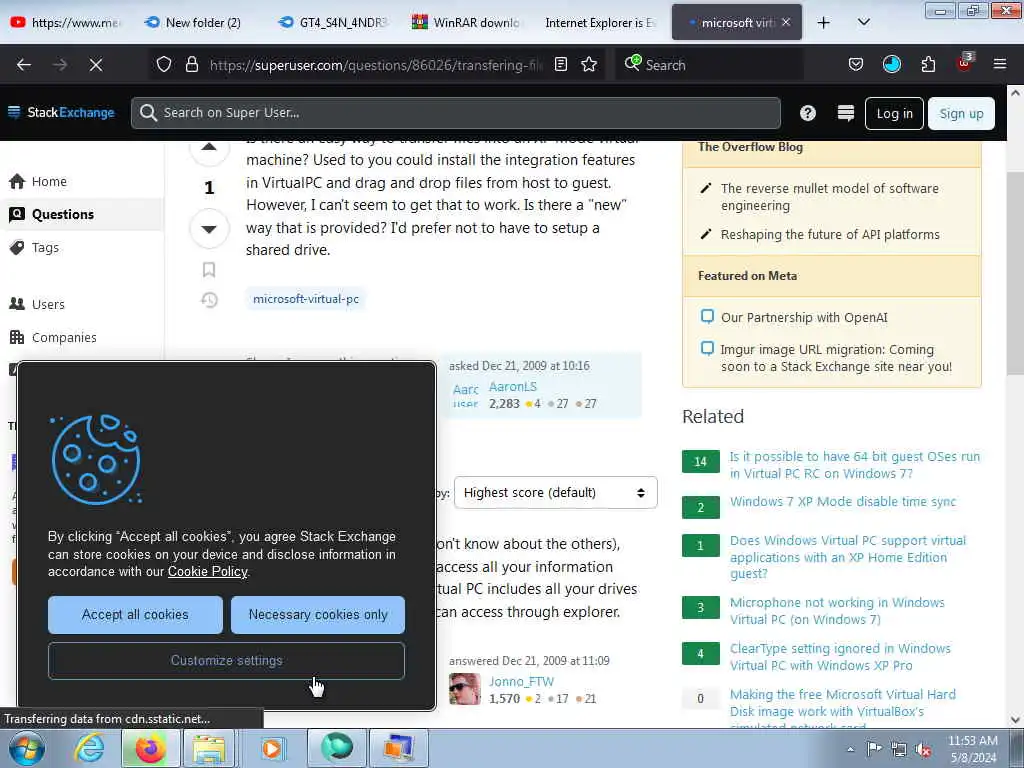Open Stack Exchange sites list icon
This screenshot has width=1024, height=768.
pyautogui.click(x=846, y=113)
